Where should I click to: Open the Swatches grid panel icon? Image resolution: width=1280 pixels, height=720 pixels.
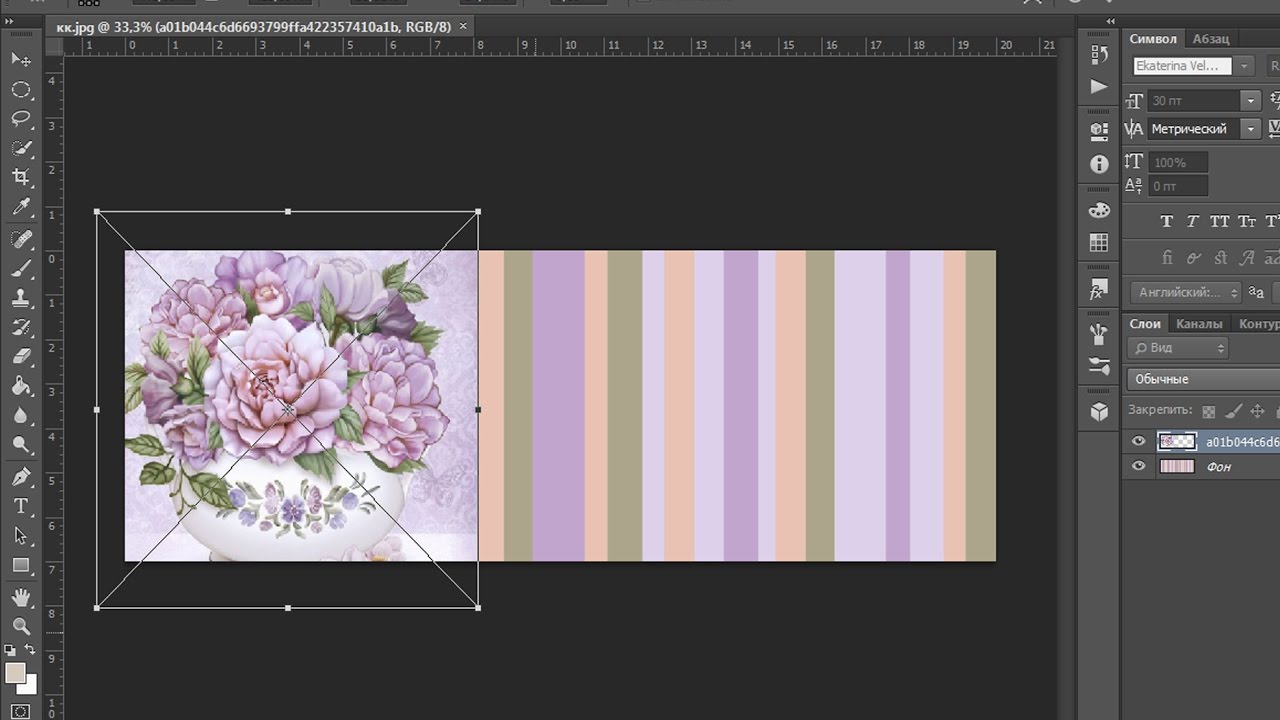click(1099, 243)
